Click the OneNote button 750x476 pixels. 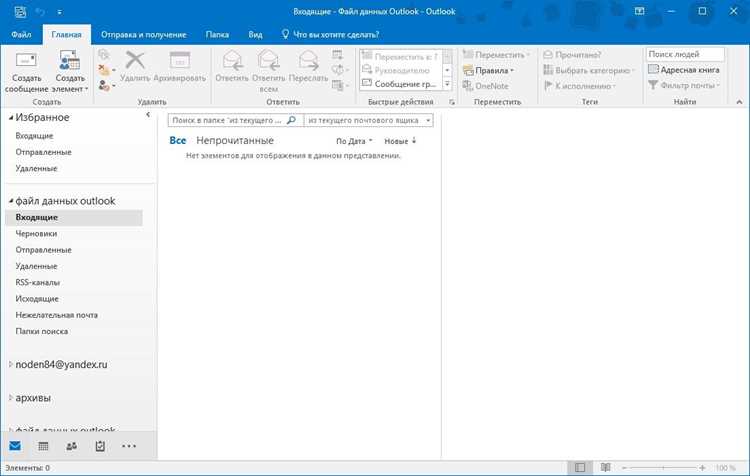click(x=485, y=86)
